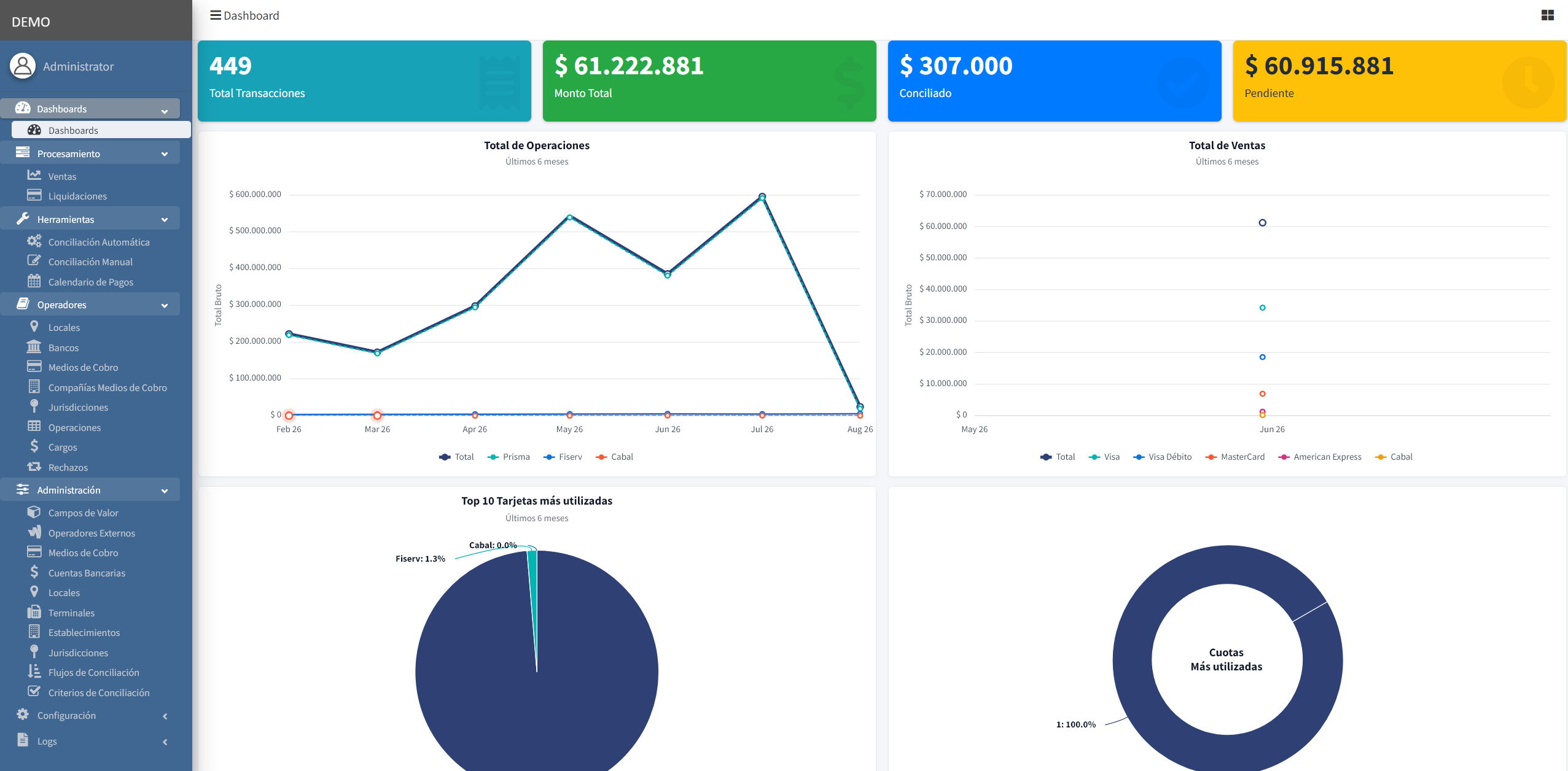Open the Monto Total card
This screenshot has width=1568, height=771.
point(709,80)
